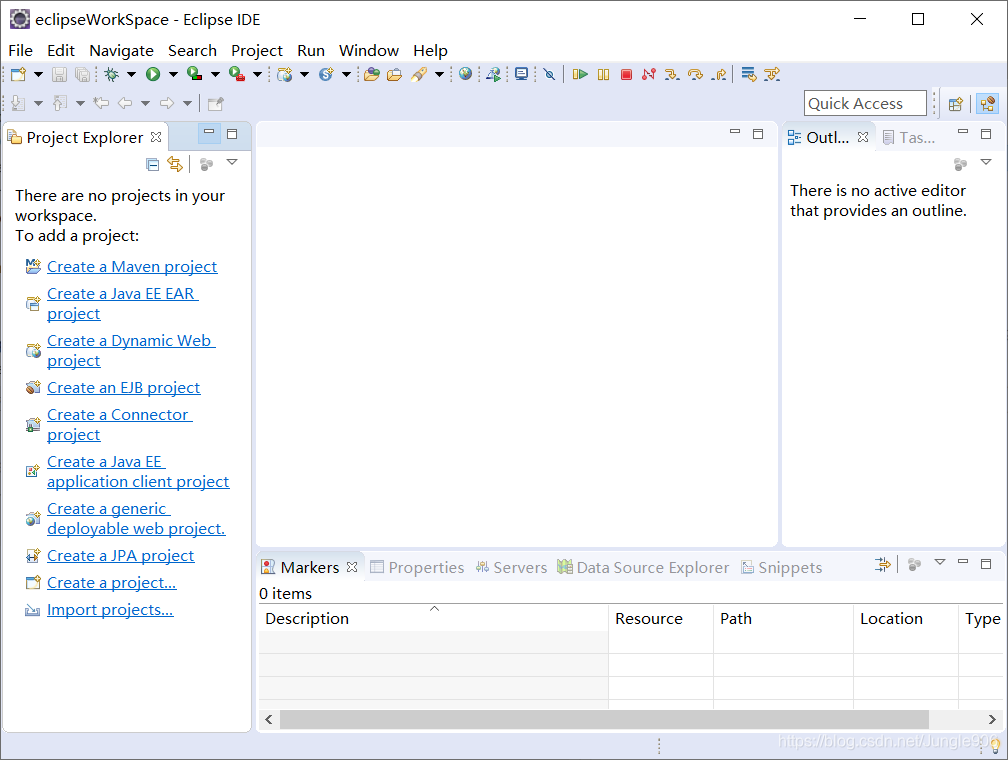The height and width of the screenshot is (760, 1008).
Task: Click the Save All icon
Action: tap(82, 75)
